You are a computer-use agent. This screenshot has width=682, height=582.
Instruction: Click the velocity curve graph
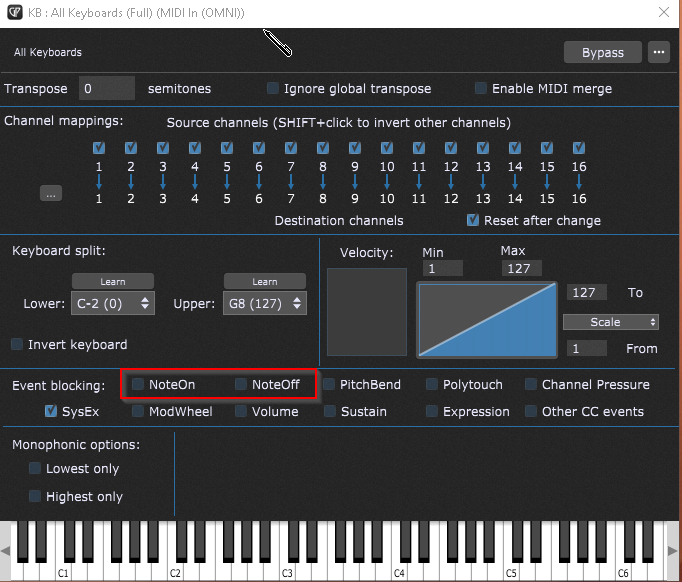coord(487,320)
